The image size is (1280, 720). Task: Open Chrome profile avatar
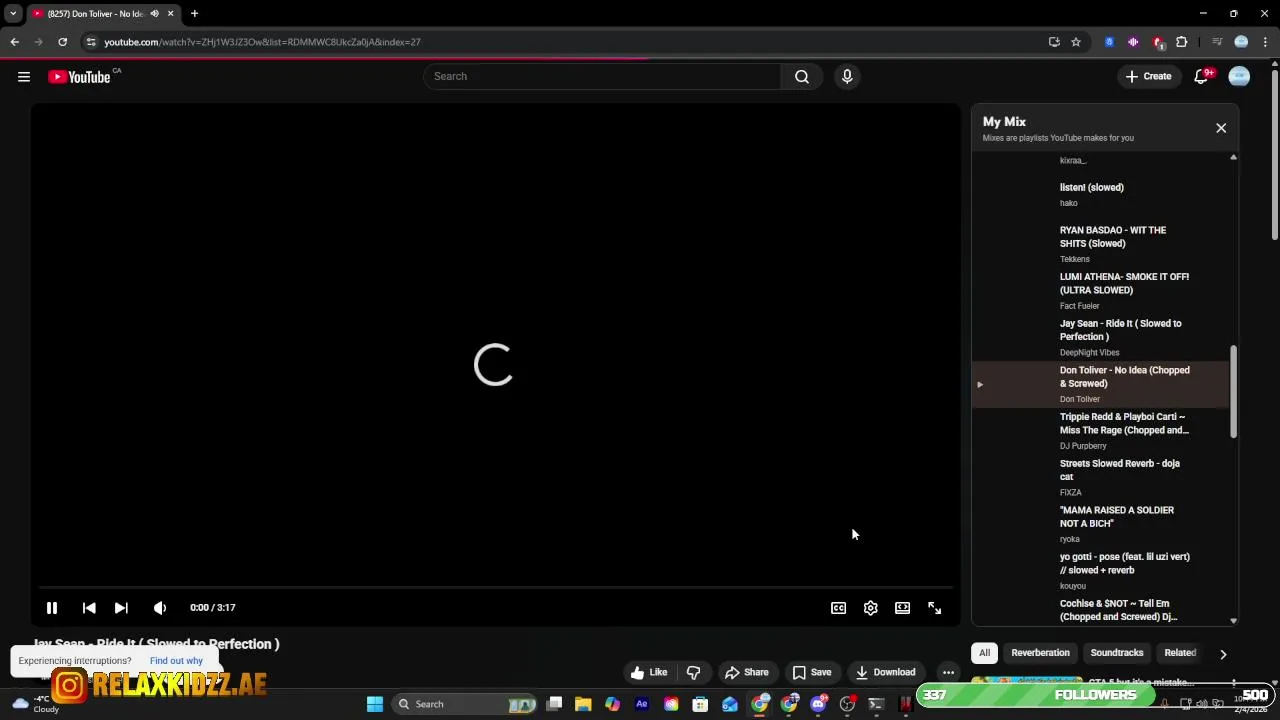coord(1241,42)
